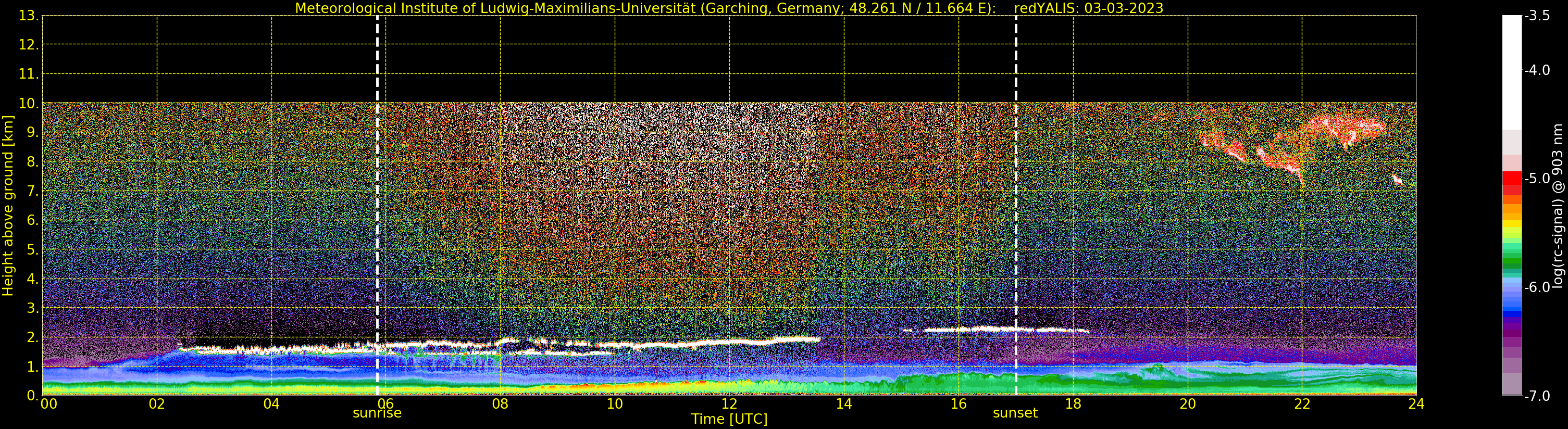Click the 5. tick on height axis
Screen dimensions: 1568x429
click(x=33, y=250)
